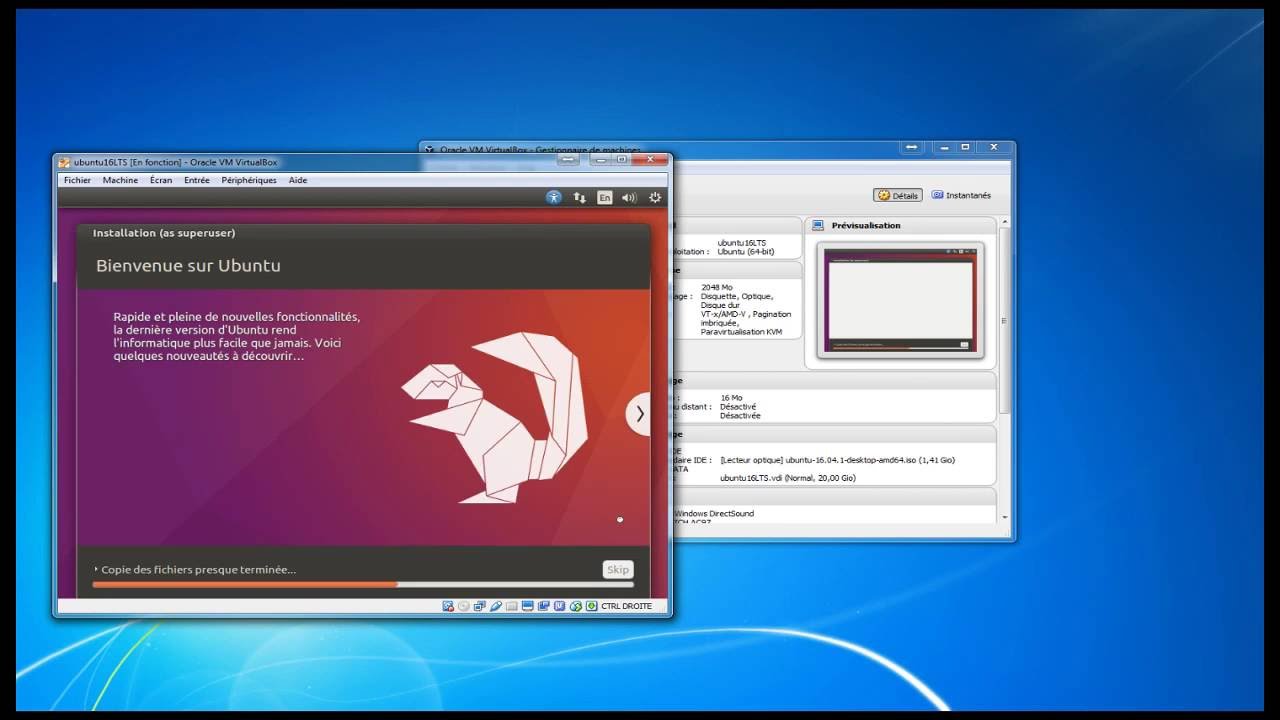This screenshot has height=720, width=1280.
Task: Click the VM features (V) status icon
Action: (x=559, y=606)
